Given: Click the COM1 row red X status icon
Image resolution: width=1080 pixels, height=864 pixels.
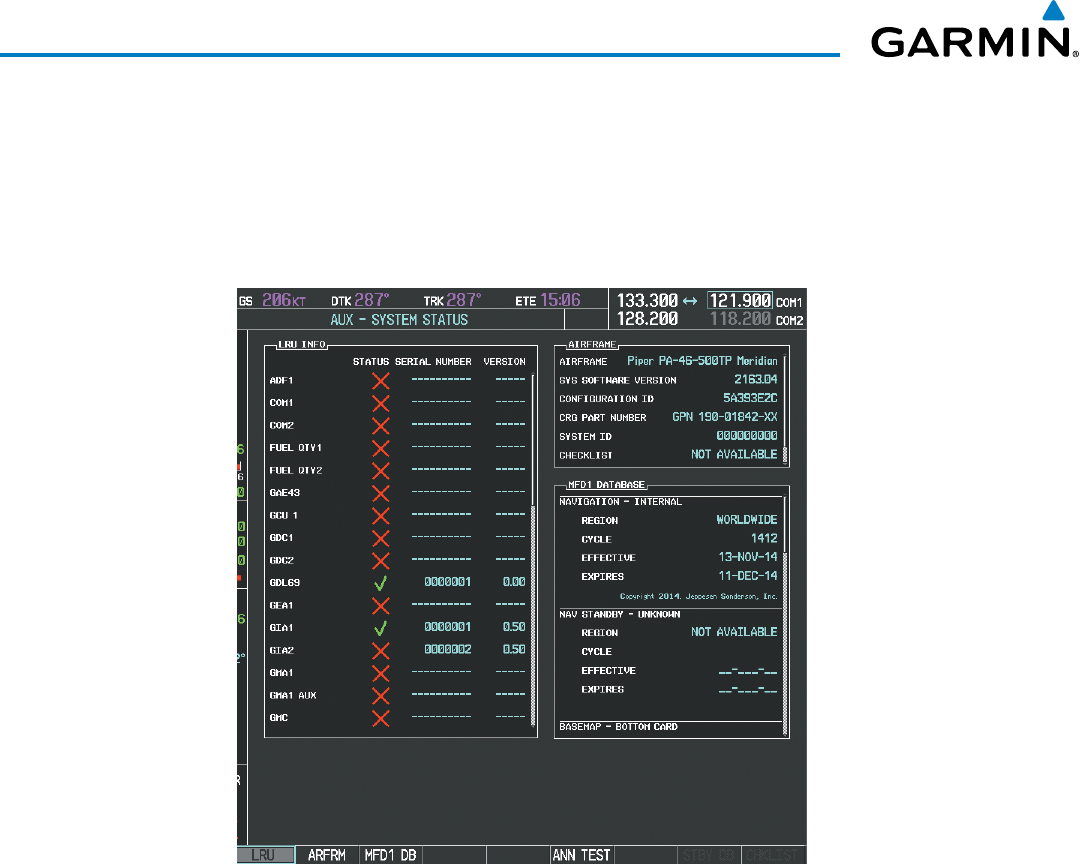Looking at the screenshot, I should point(380,403).
